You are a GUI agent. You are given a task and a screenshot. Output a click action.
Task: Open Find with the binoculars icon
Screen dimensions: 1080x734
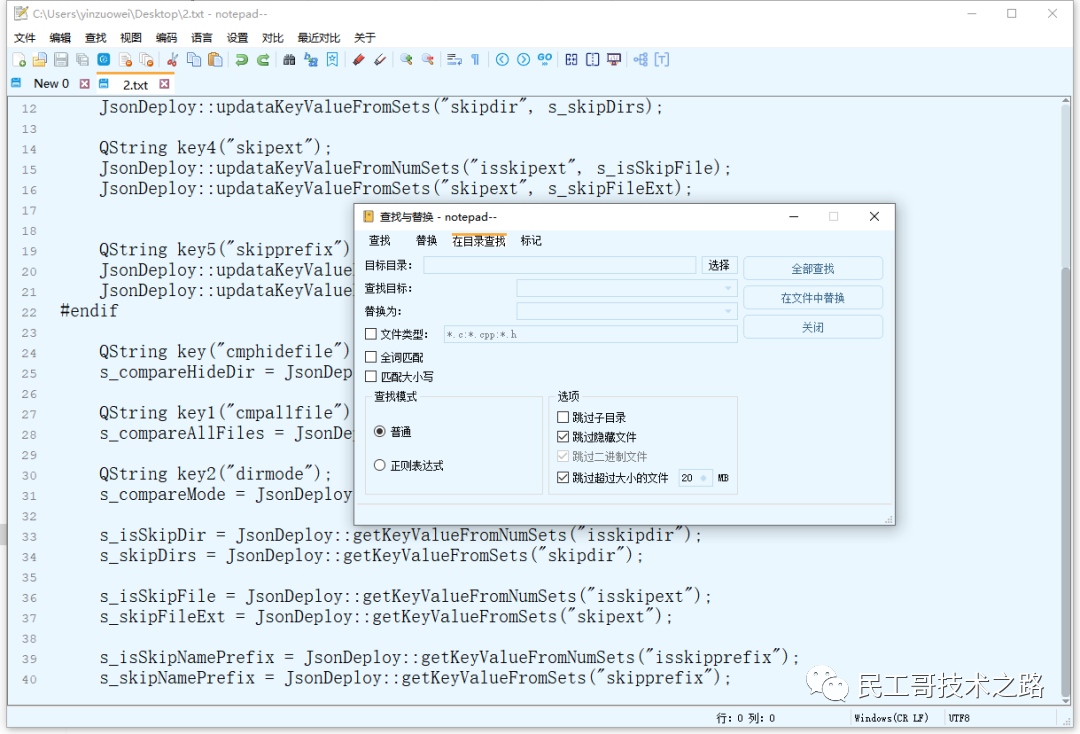coord(289,60)
